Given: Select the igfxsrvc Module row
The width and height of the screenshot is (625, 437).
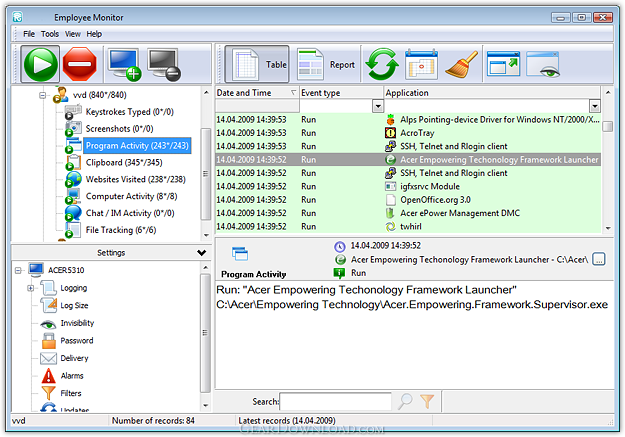Looking at the screenshot, I should (x=408, y=186).
